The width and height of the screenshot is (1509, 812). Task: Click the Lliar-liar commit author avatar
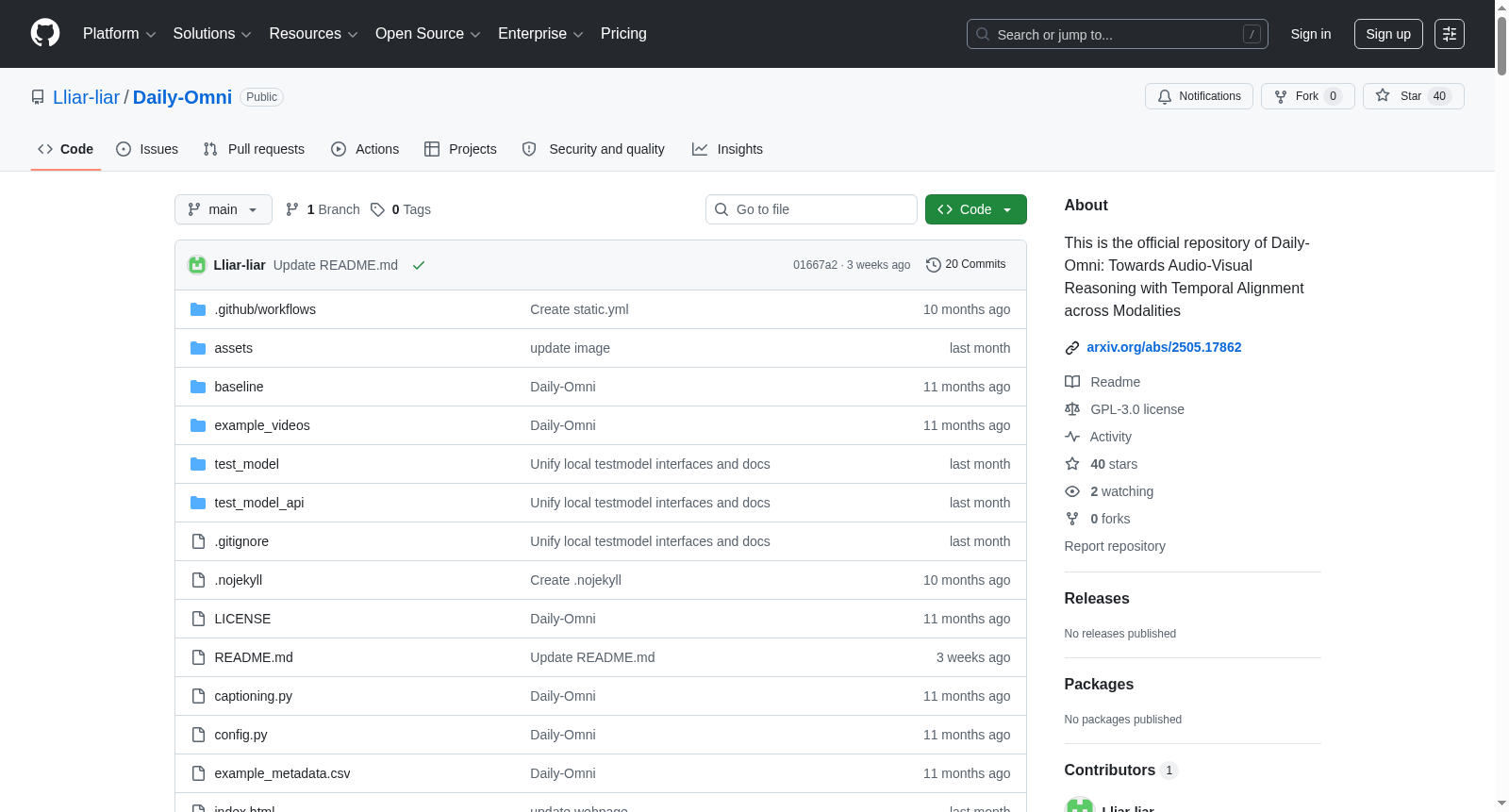[x=197, y=265]
